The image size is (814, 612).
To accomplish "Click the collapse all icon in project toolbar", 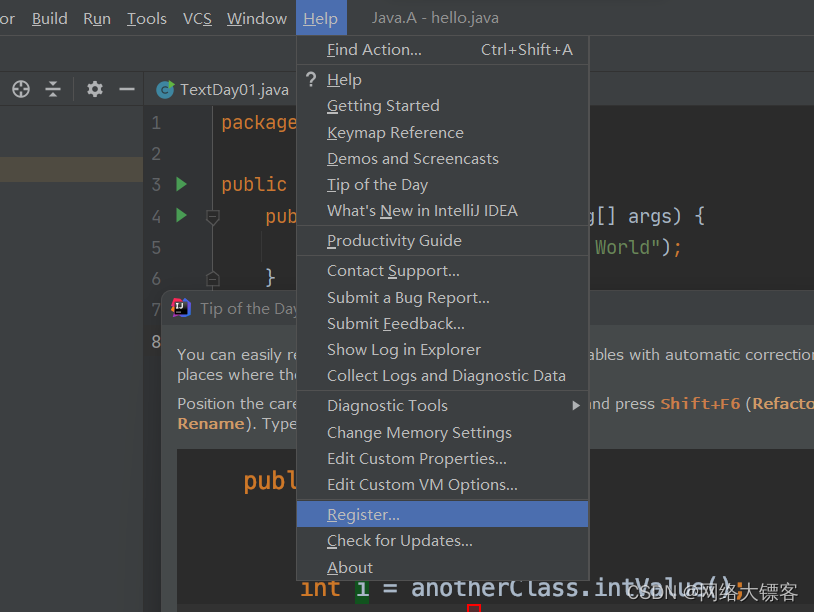I will 53,89.
